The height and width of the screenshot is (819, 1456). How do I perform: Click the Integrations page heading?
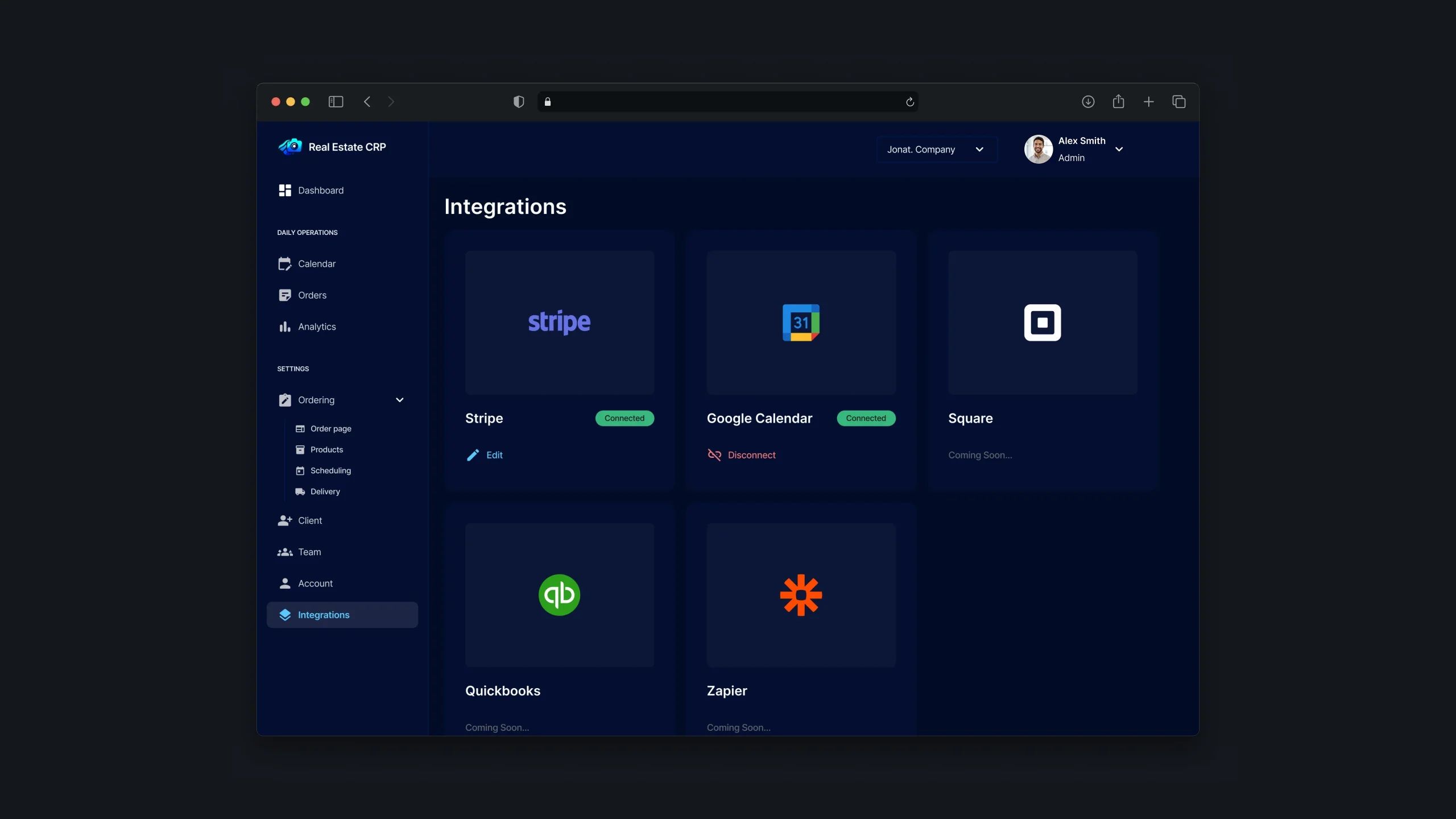505,207
